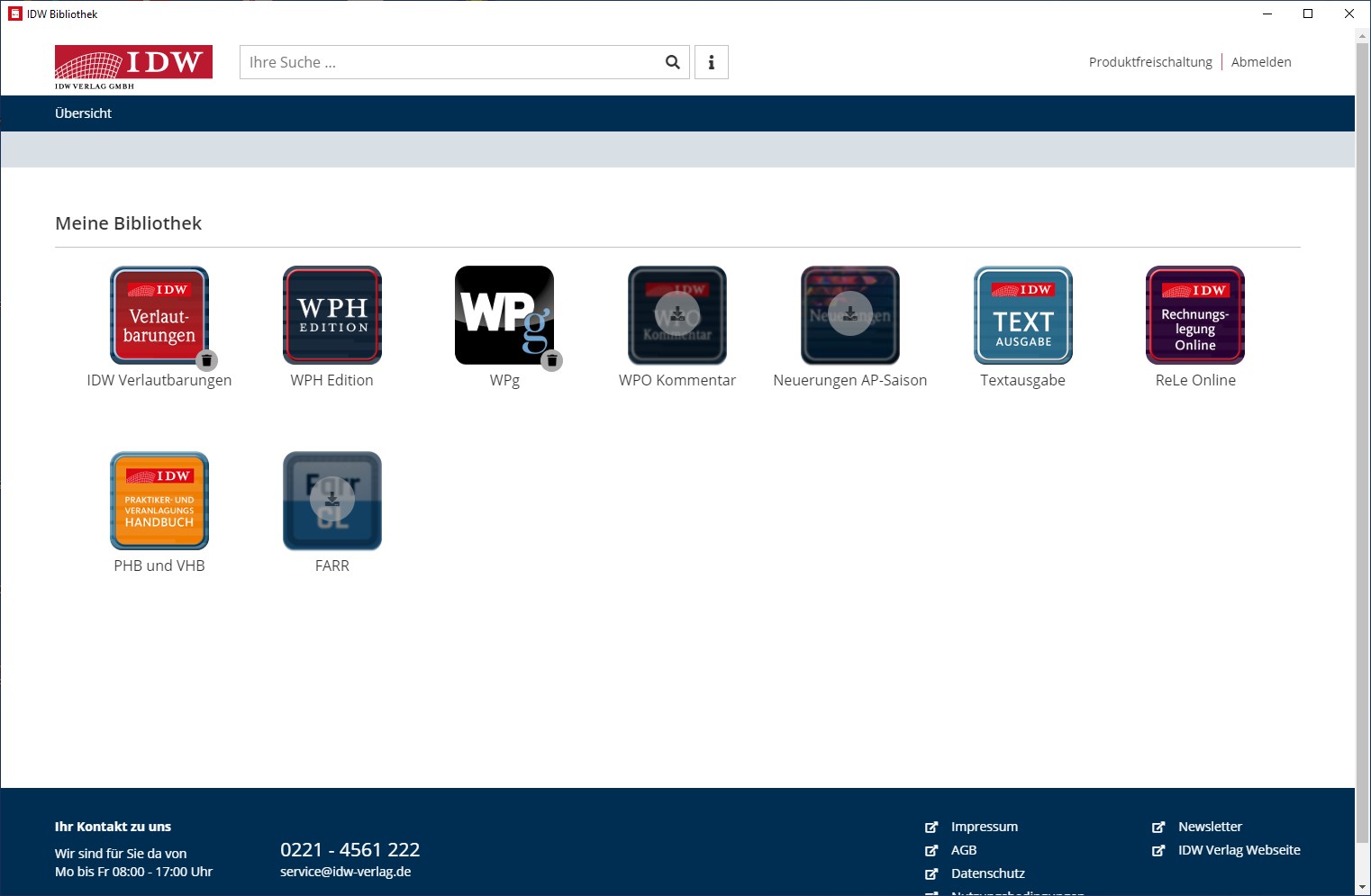Close the IDW Bibliothek window
The image size is (1371, 896).
tap(1349, 14)
